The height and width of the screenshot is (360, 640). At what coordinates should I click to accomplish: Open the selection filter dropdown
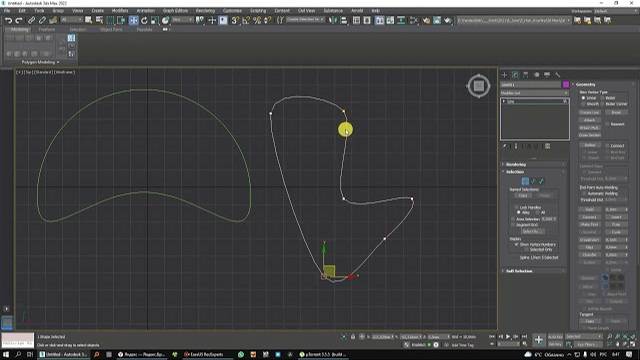[72, 20]
